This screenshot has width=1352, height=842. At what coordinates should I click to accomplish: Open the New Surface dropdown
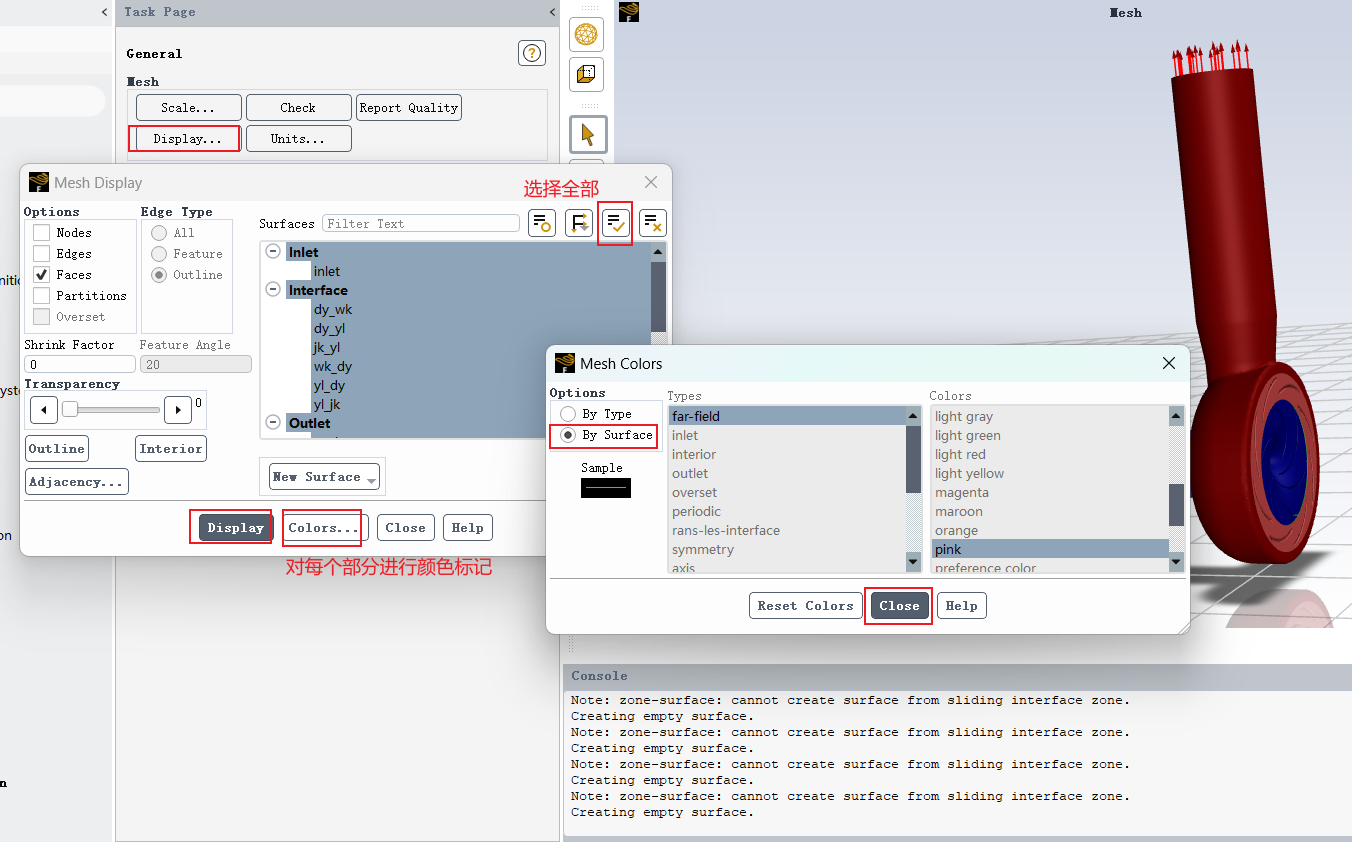pos(325,477)
